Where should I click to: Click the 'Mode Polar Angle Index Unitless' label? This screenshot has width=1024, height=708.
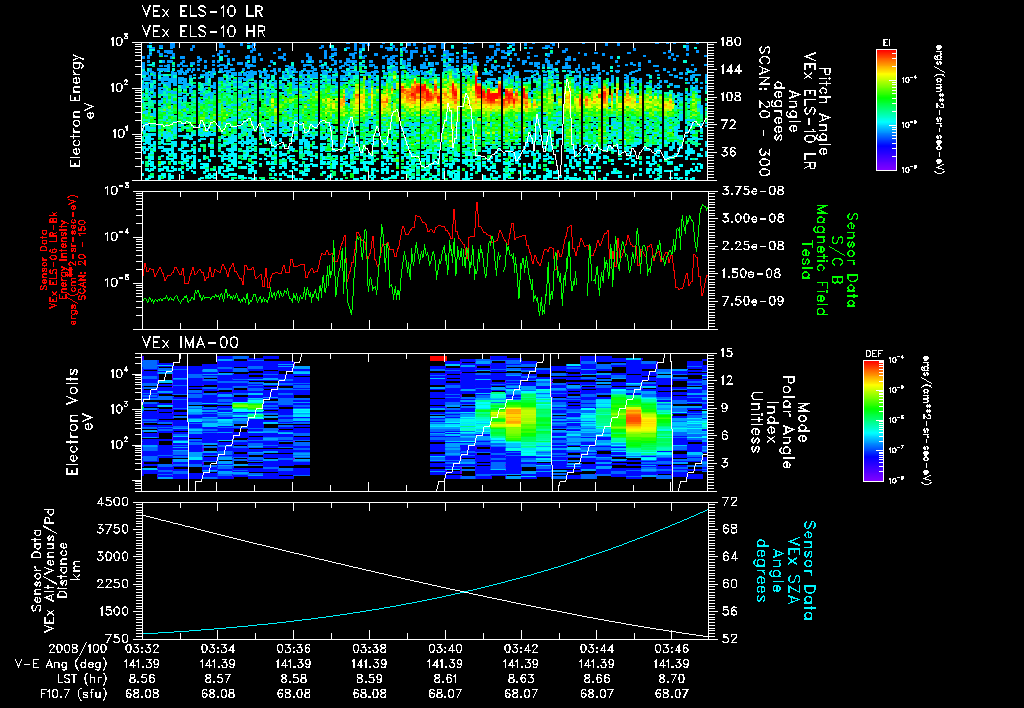point(780,422)
